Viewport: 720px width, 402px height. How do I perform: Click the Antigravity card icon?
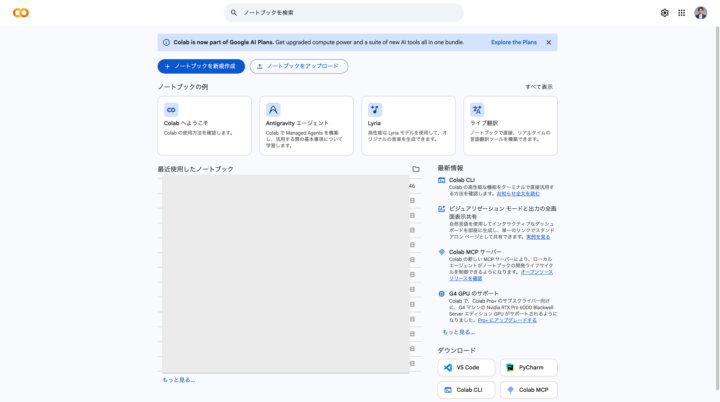pyautogui.click(x=273, y=110)
